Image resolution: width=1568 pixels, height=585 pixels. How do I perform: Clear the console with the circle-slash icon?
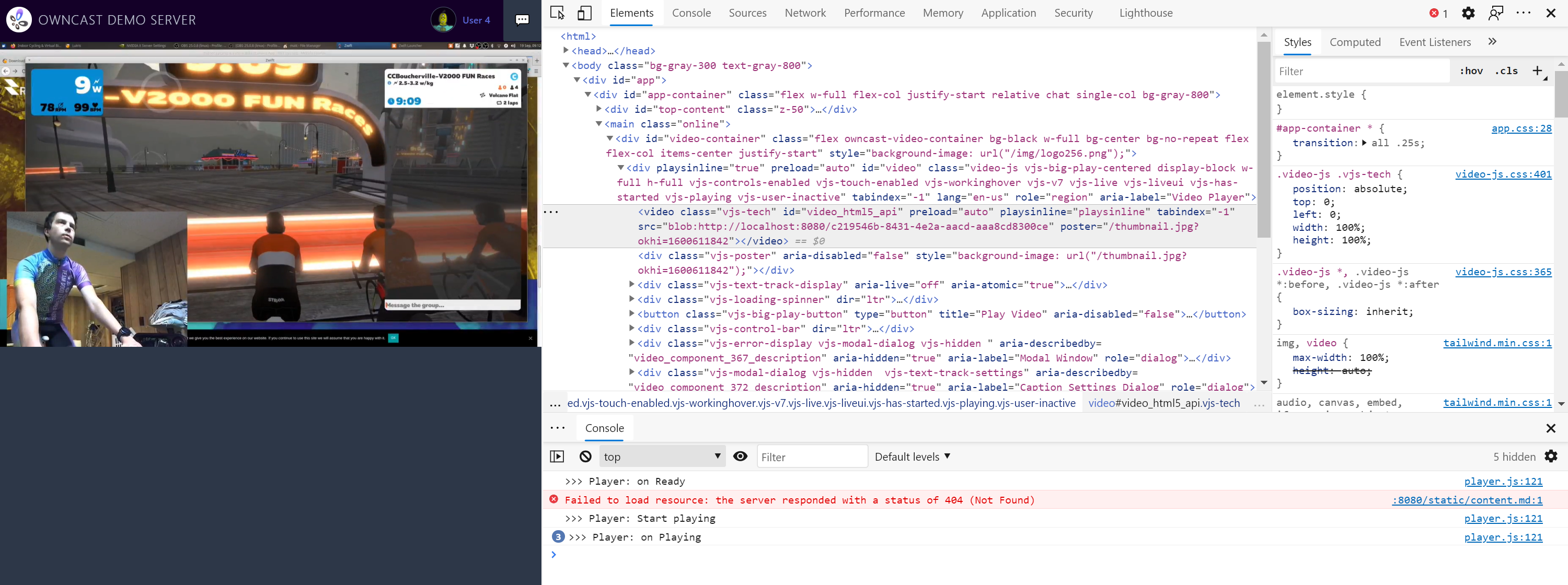584,456
